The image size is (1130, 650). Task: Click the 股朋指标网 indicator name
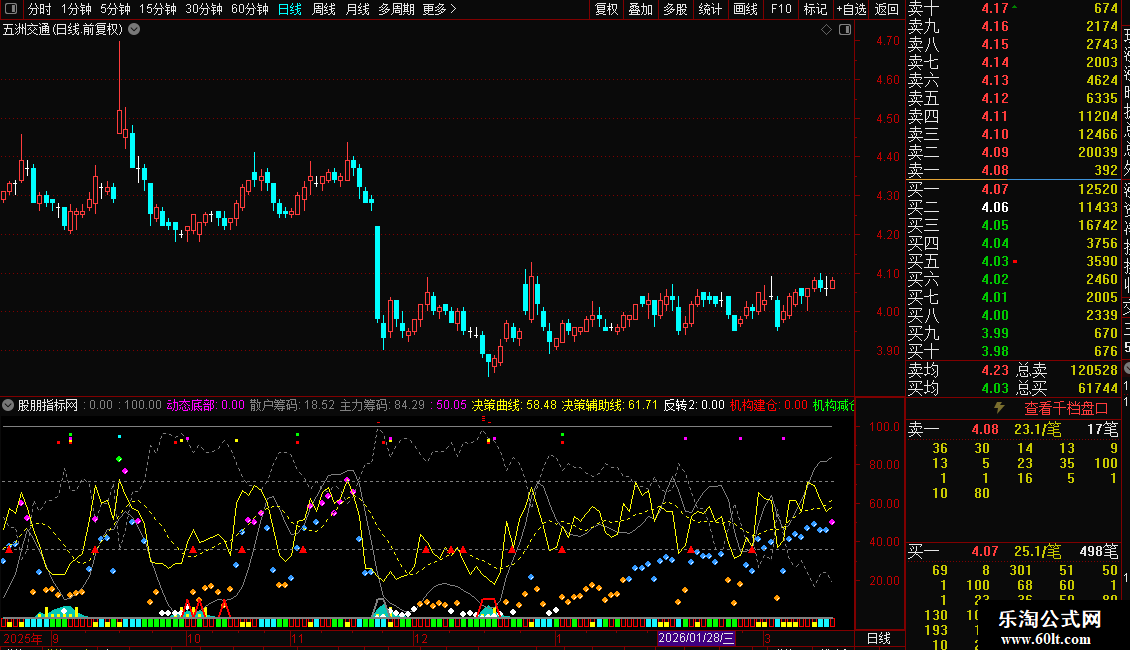[x=48, y=405]
